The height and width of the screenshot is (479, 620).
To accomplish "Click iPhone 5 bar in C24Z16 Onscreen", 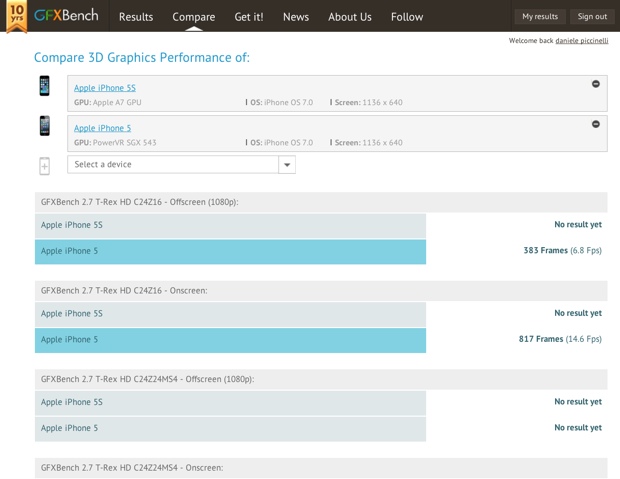I will [x=231, y=340].
